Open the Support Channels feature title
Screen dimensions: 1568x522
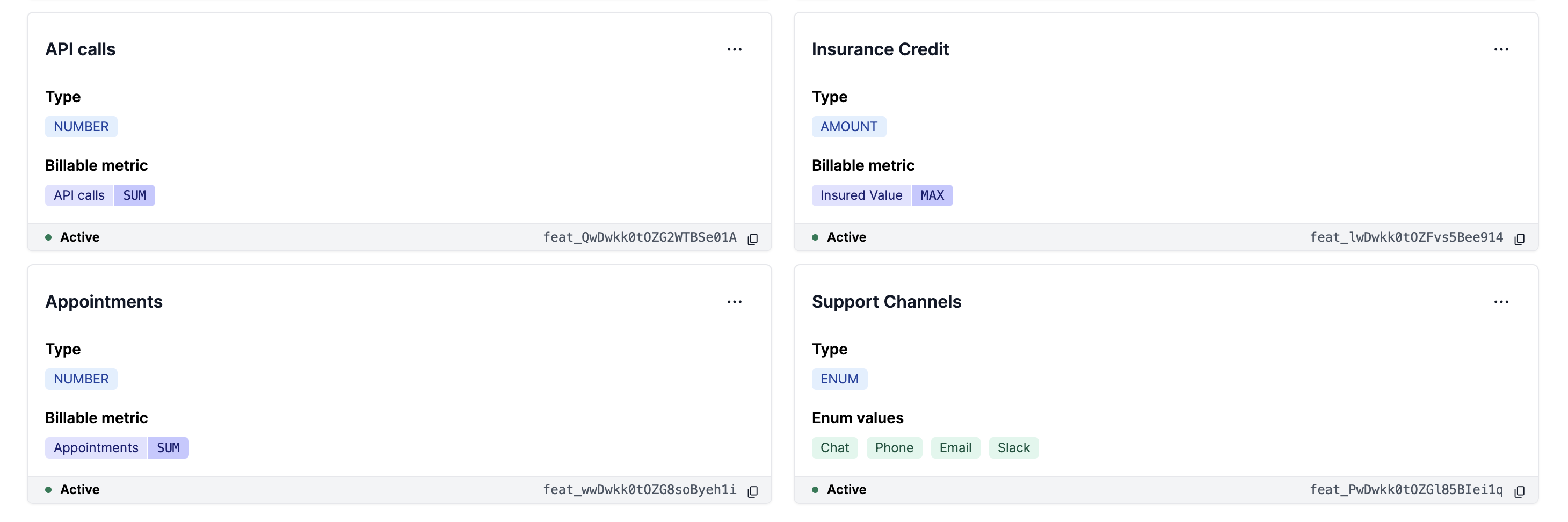coord(885,301)
